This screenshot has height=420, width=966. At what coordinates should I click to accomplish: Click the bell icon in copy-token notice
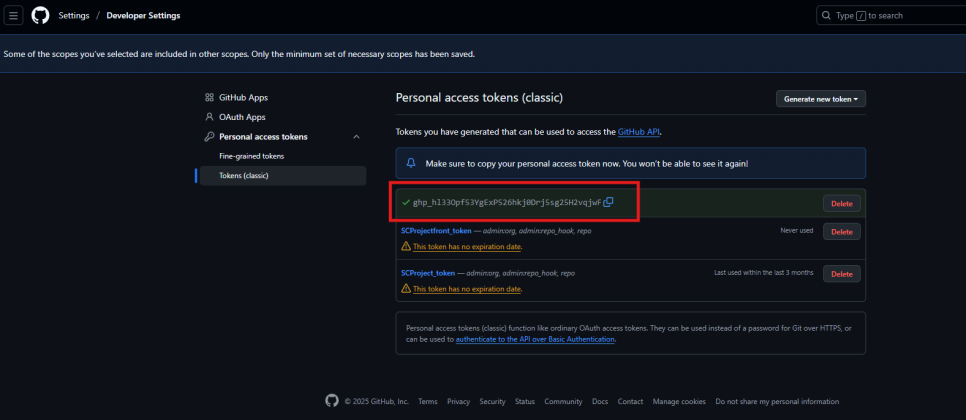tap(411, 163)
